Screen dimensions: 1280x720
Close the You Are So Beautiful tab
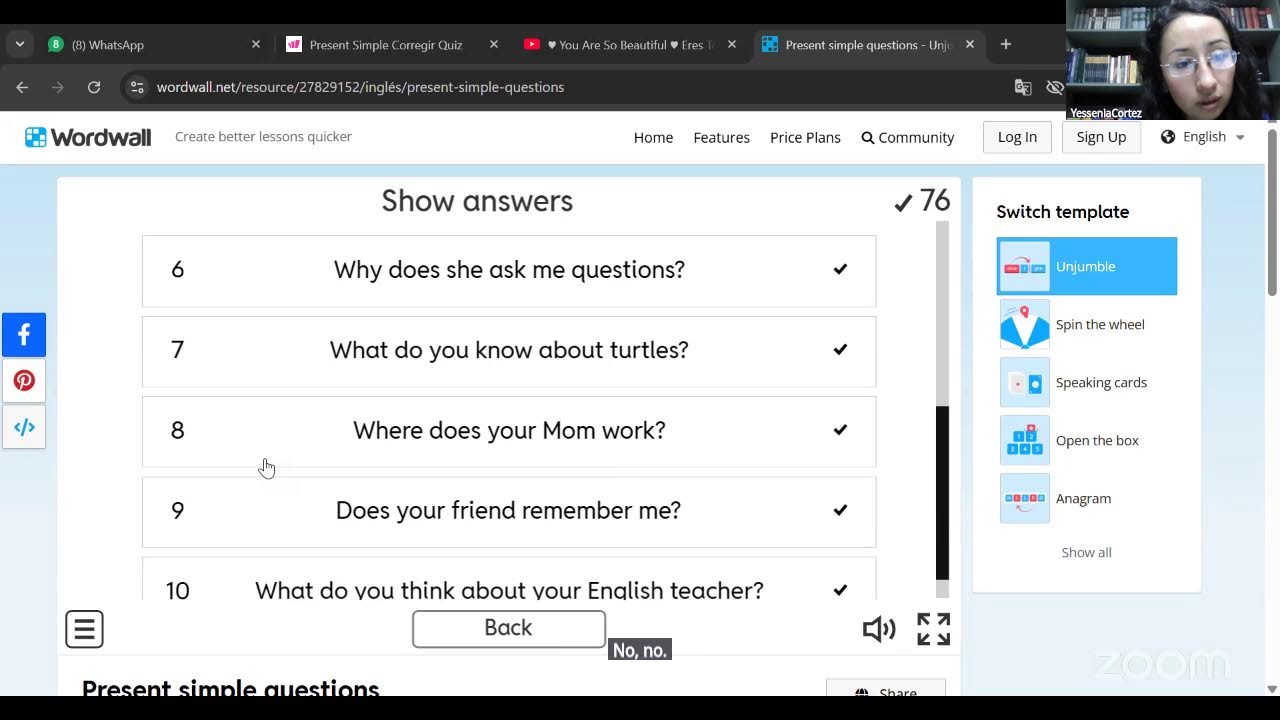pyautogui.click(x=731, y=44)
